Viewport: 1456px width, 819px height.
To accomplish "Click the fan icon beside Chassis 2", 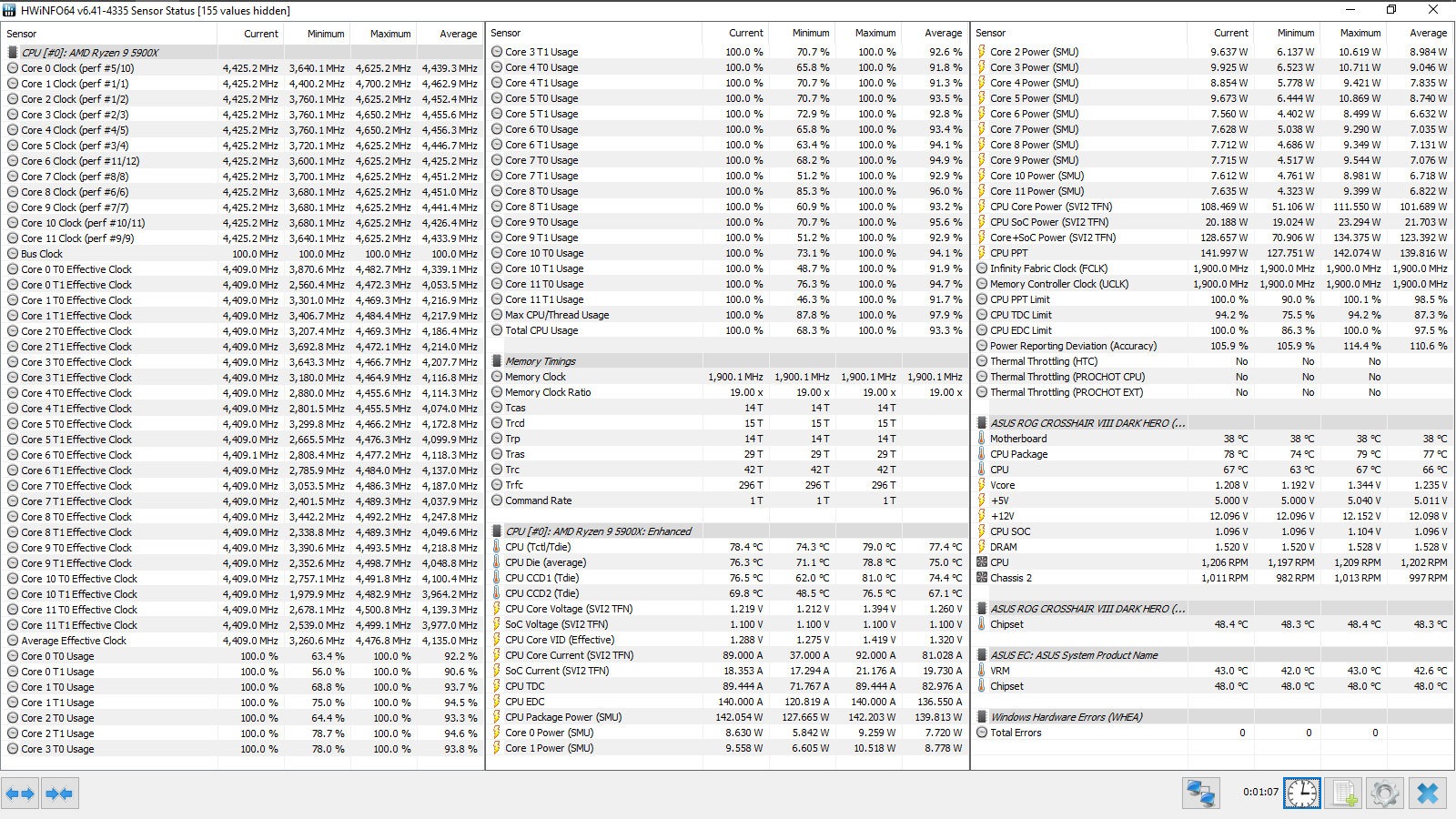I will click(982, 578).
